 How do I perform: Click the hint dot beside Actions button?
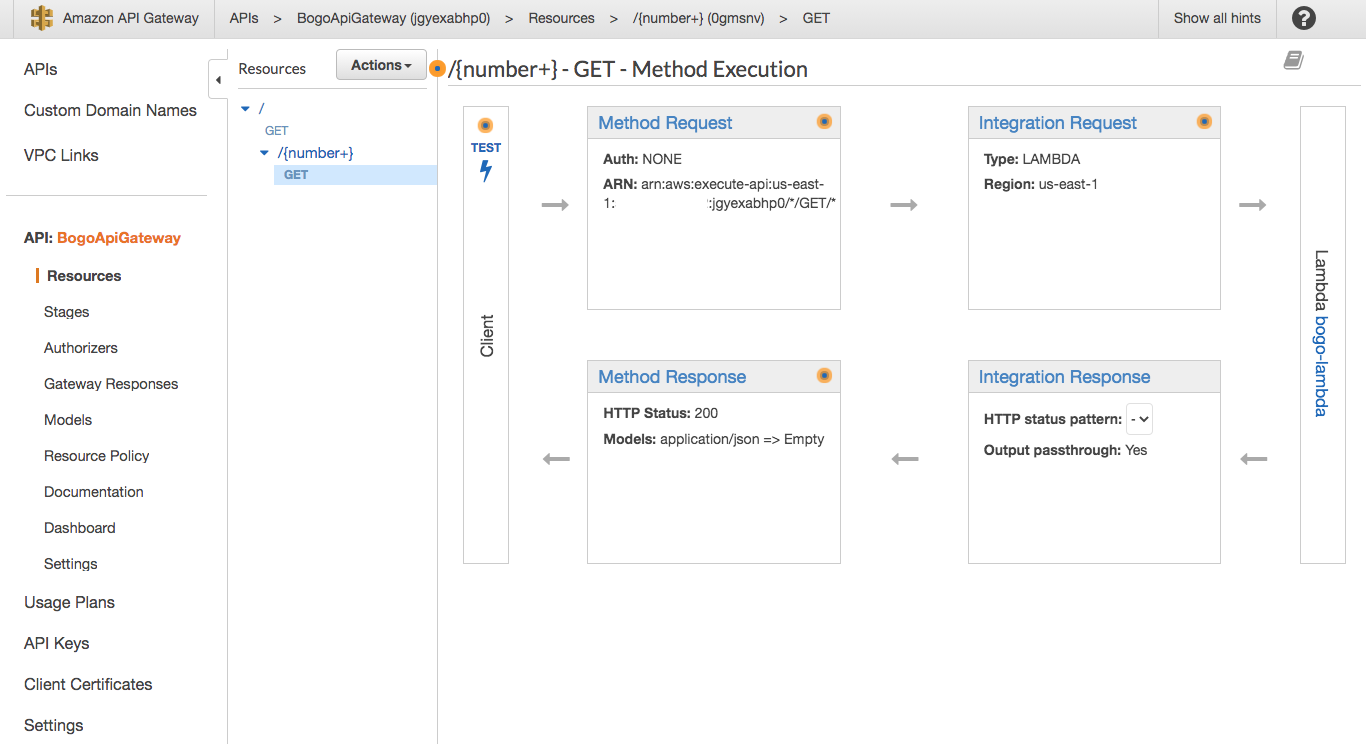tap(437, 69)
